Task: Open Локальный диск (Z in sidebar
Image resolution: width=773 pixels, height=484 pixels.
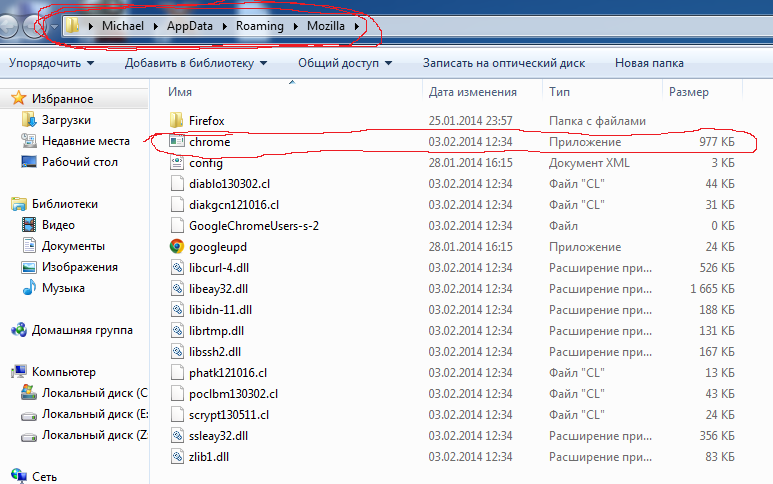Action: 95,435
